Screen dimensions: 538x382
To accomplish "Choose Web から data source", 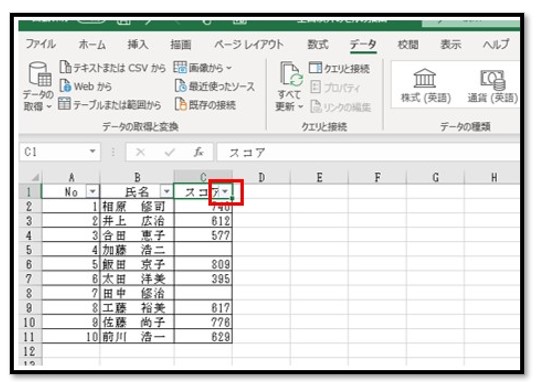I will tap(85, 86).
